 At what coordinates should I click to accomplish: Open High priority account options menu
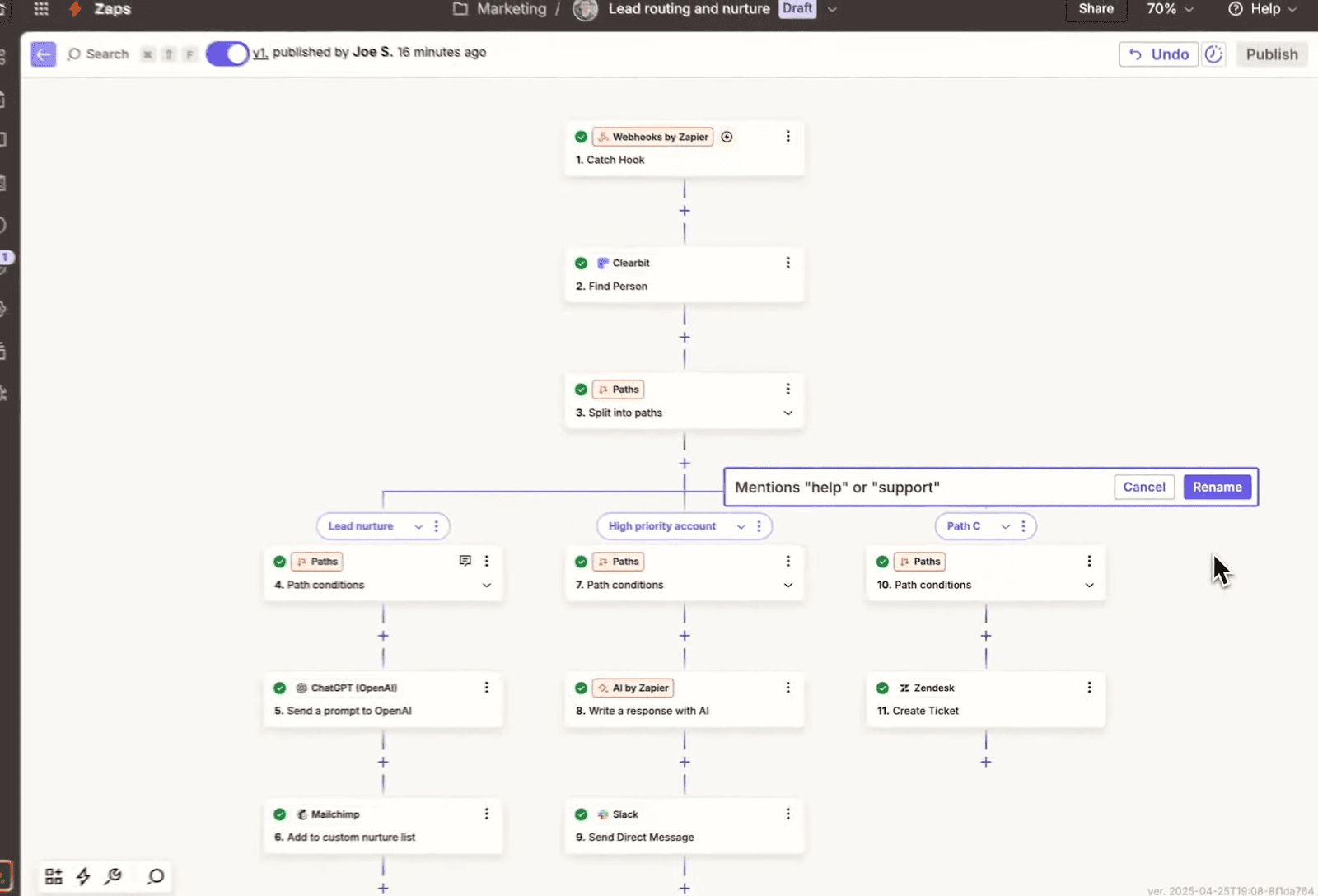coord(759,526)
